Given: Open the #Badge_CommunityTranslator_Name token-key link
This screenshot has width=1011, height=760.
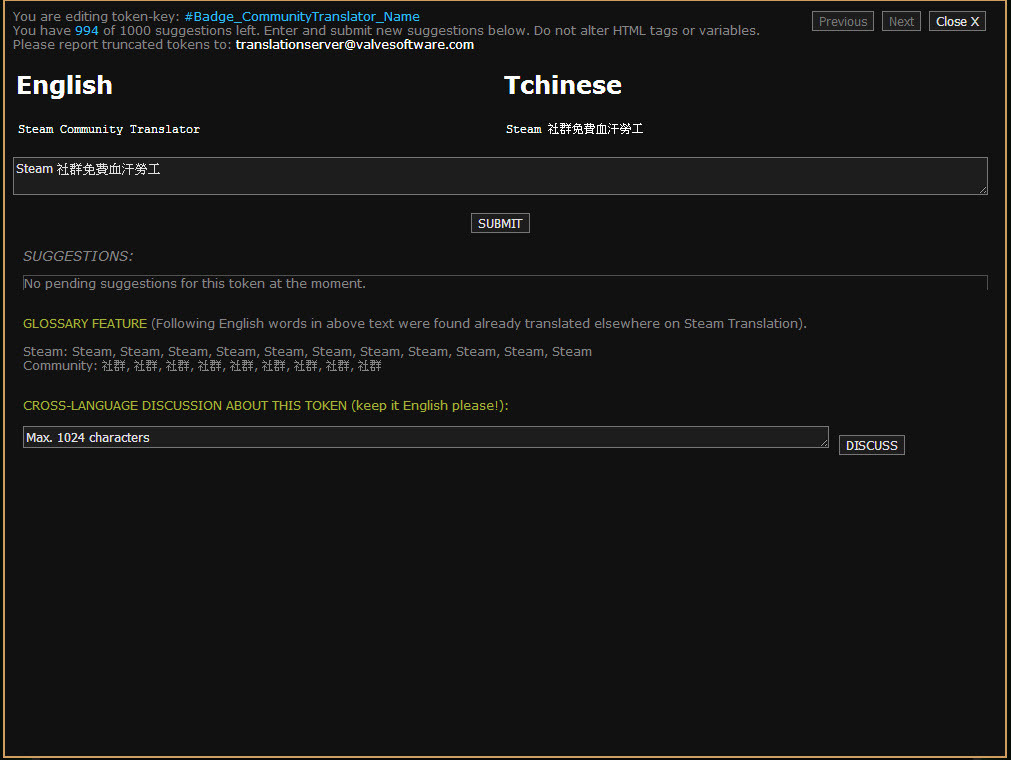Looking at the screenshot, I should point(302,16).
